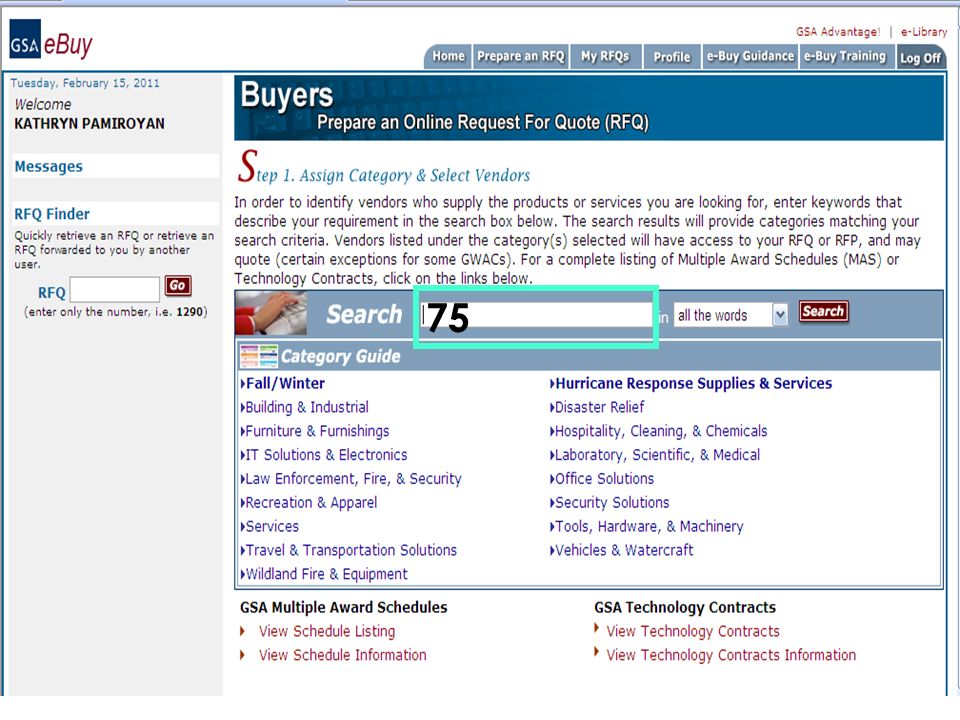Open the 'all the words' dropdown
Image resolution: width=960 pixels, height=720 pixels.
tap(730, 315)
